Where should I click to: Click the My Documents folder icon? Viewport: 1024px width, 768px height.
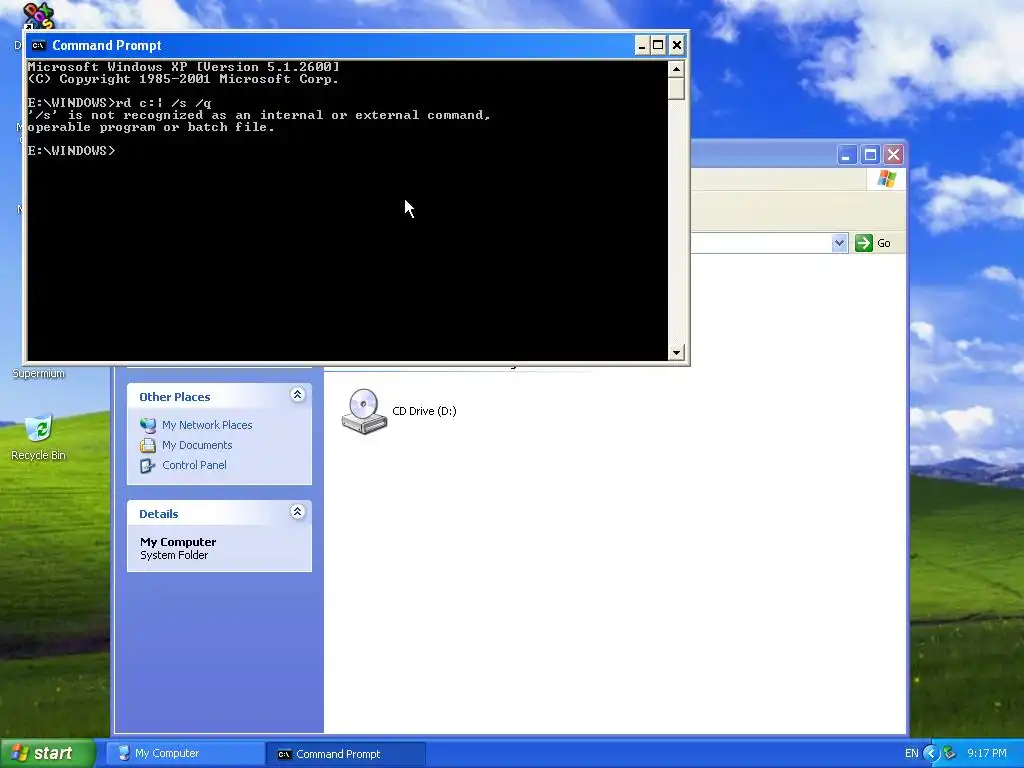click(x=148, y=445)
